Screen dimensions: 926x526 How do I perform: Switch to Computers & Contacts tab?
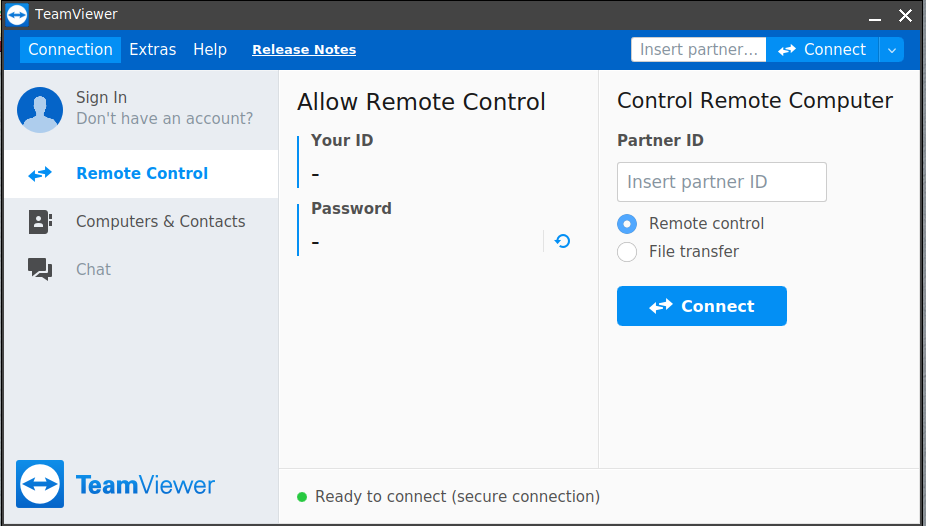point(141,221)
